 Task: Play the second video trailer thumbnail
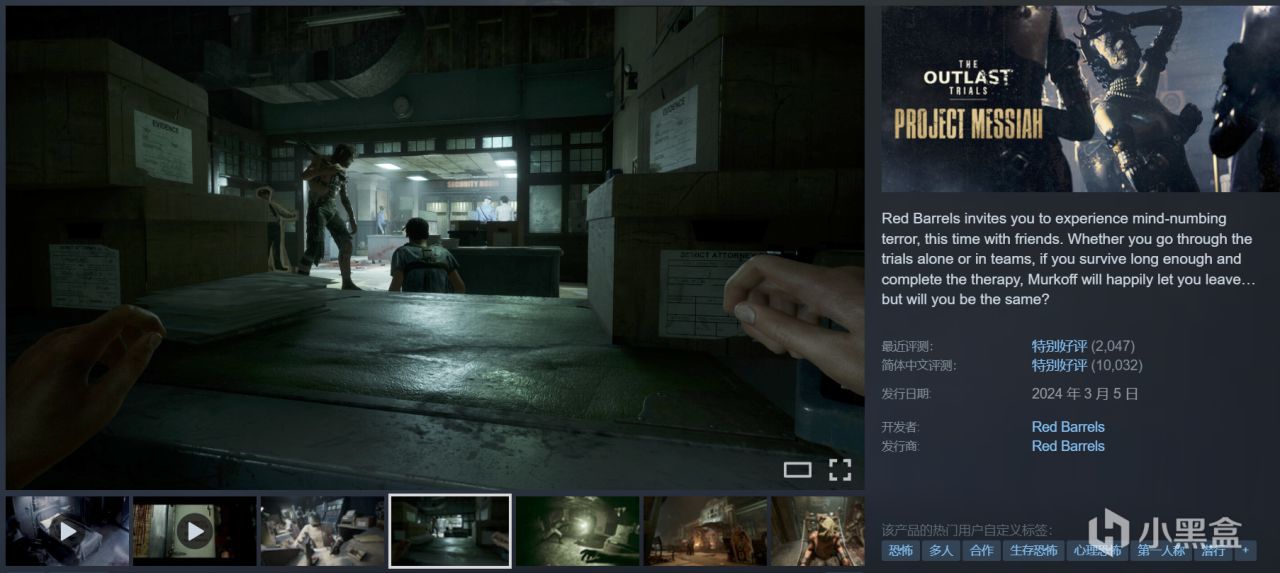[195, 531]
